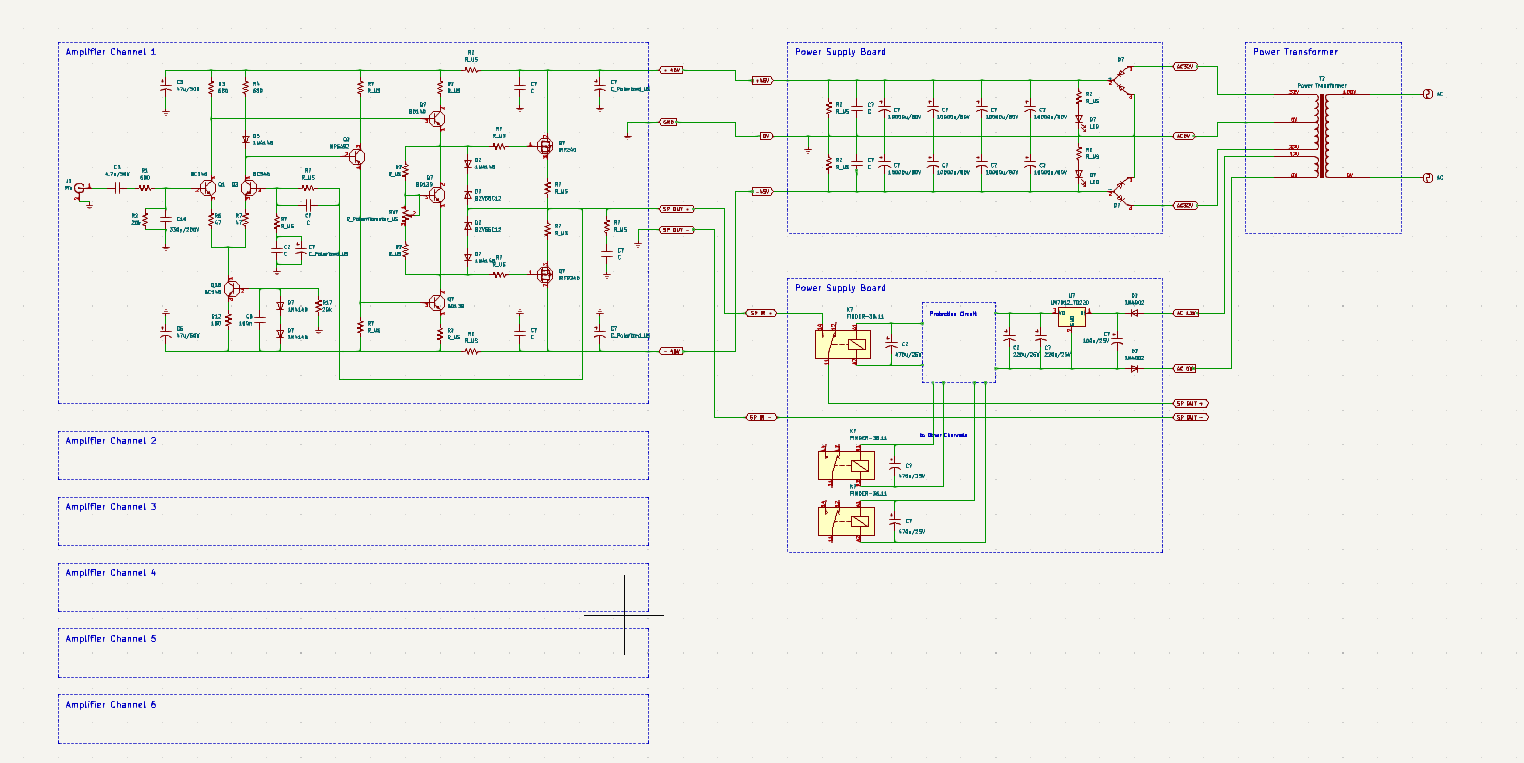Viewport: 1524px width, 763px height.
Task: Select resistor R17 20k symbol
Action: tap(317, 307)
